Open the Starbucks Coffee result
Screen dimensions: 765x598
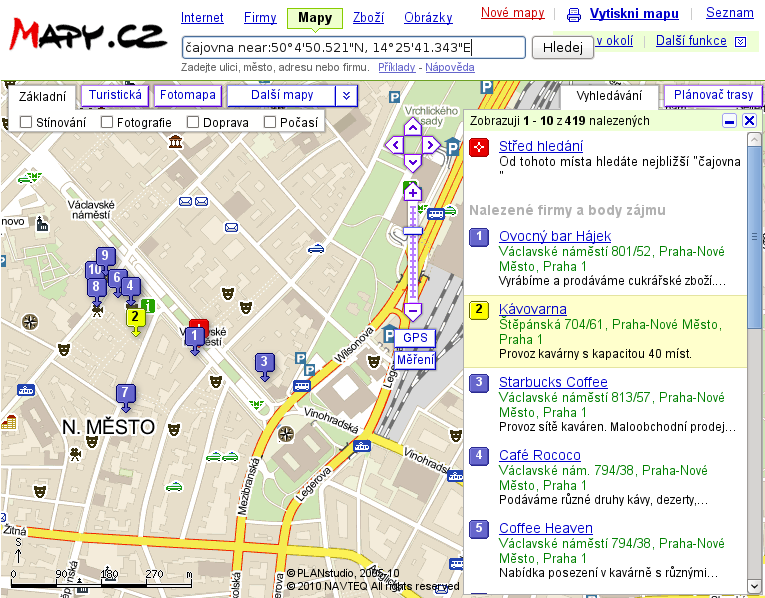click(553, 382)
